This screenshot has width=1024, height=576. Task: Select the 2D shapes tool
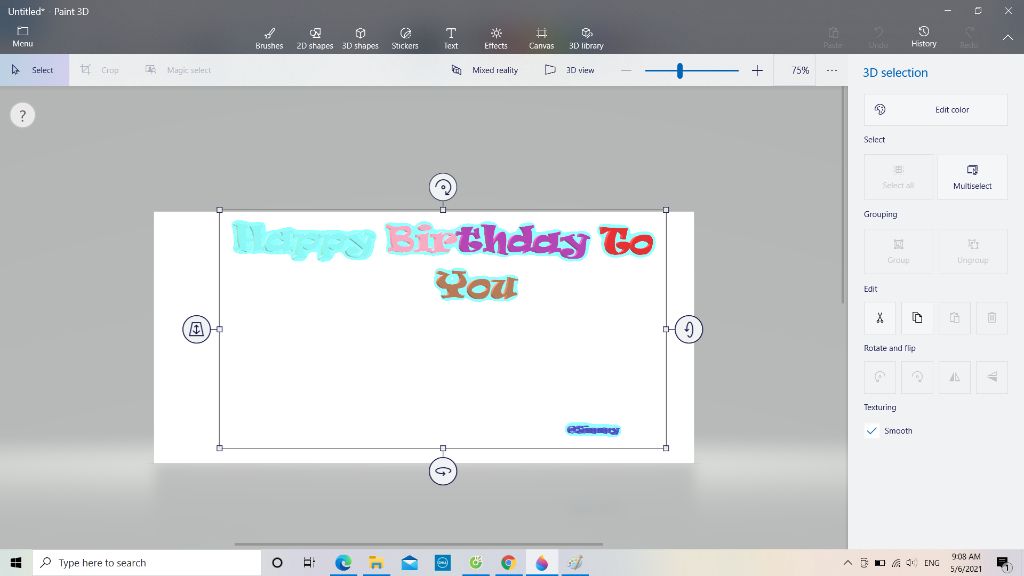coord(314,37)
